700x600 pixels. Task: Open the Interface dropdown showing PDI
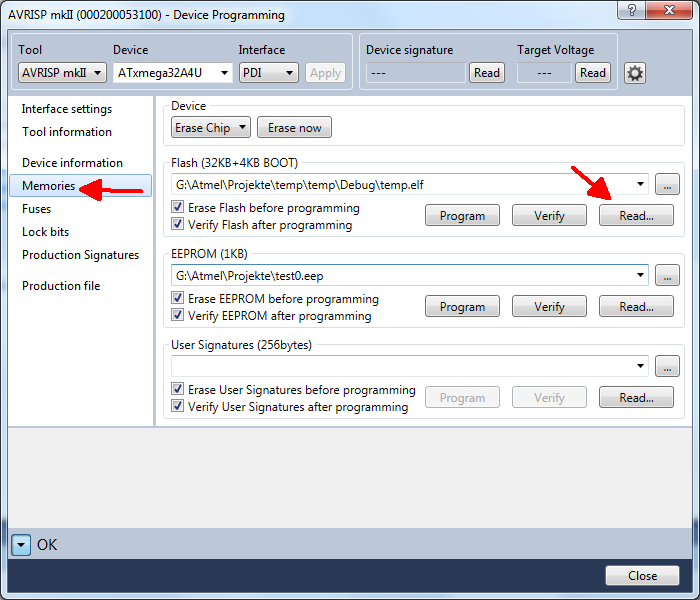click(x=269, y=72)
